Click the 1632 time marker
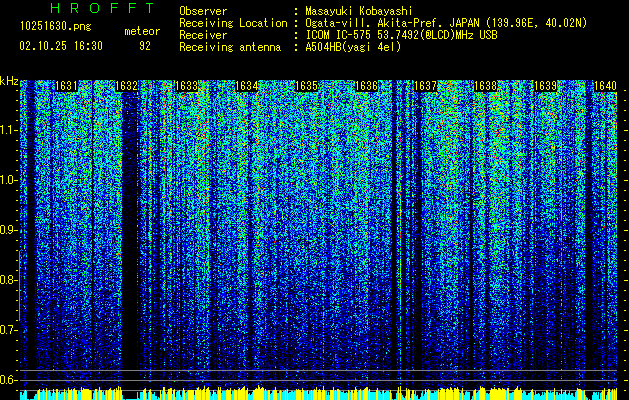The width and height of the screenshot is (629, 400). pyautogui.click(x=126, y=86)
